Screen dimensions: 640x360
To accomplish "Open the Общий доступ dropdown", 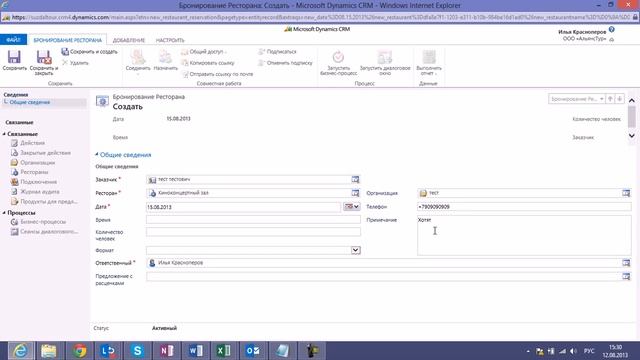I will [x=204, y=52].
